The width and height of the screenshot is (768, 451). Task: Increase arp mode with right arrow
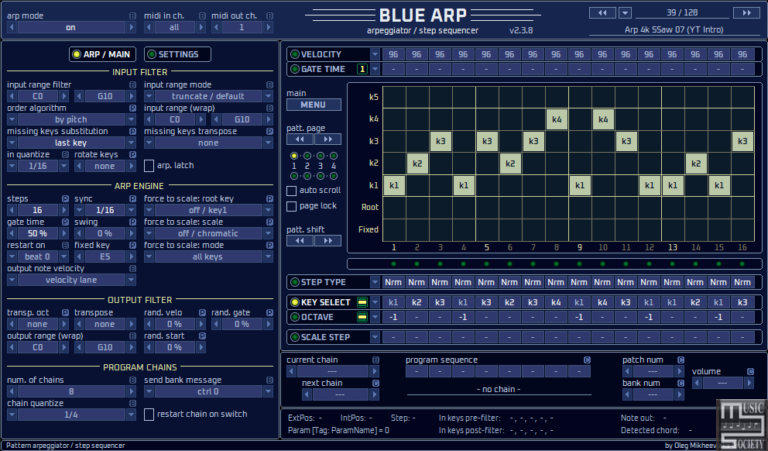tap(131, 27)
